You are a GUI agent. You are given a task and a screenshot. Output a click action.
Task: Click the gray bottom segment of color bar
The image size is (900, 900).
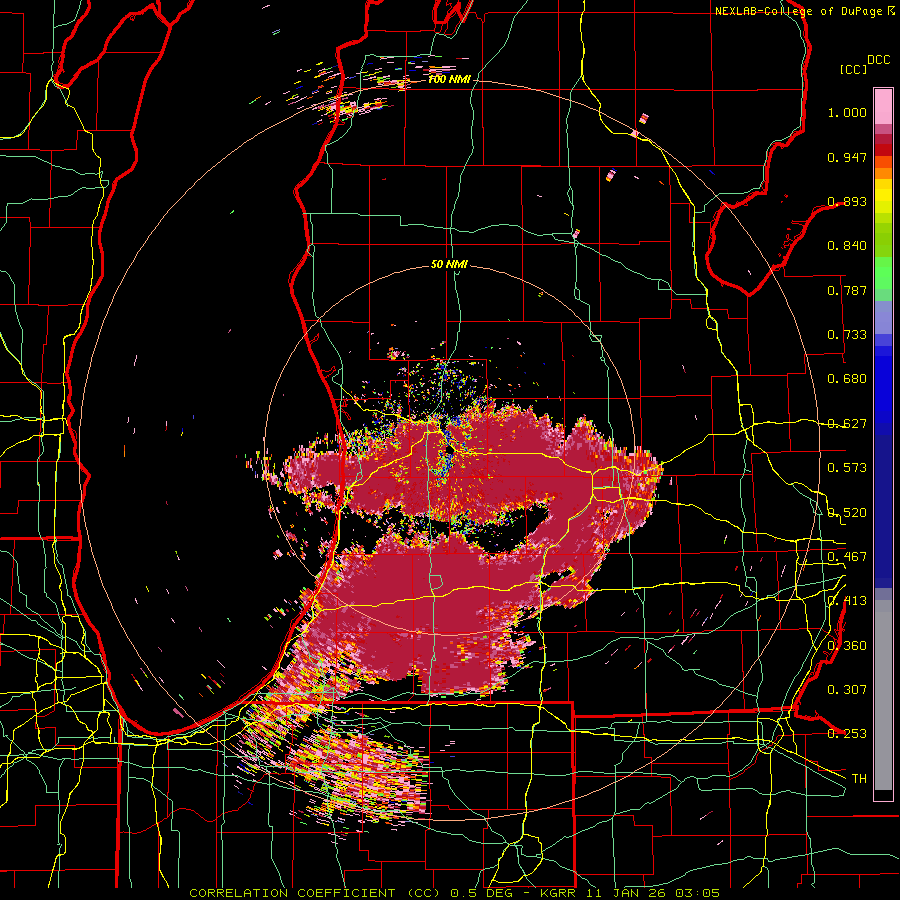click(x=883, y=695)
